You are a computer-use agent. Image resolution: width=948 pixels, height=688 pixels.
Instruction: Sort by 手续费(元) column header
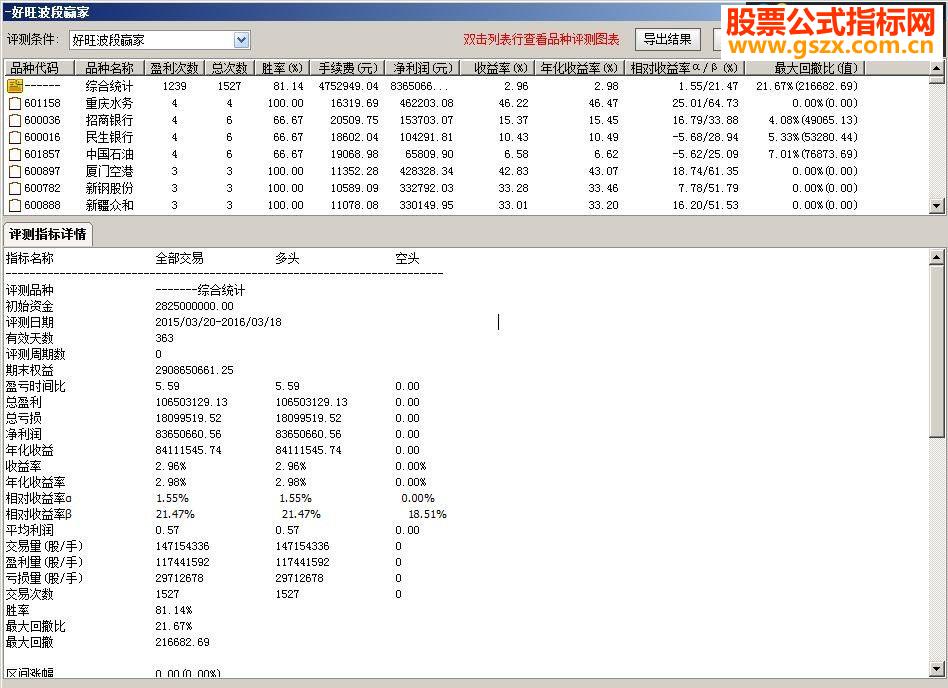click(348, 68)
